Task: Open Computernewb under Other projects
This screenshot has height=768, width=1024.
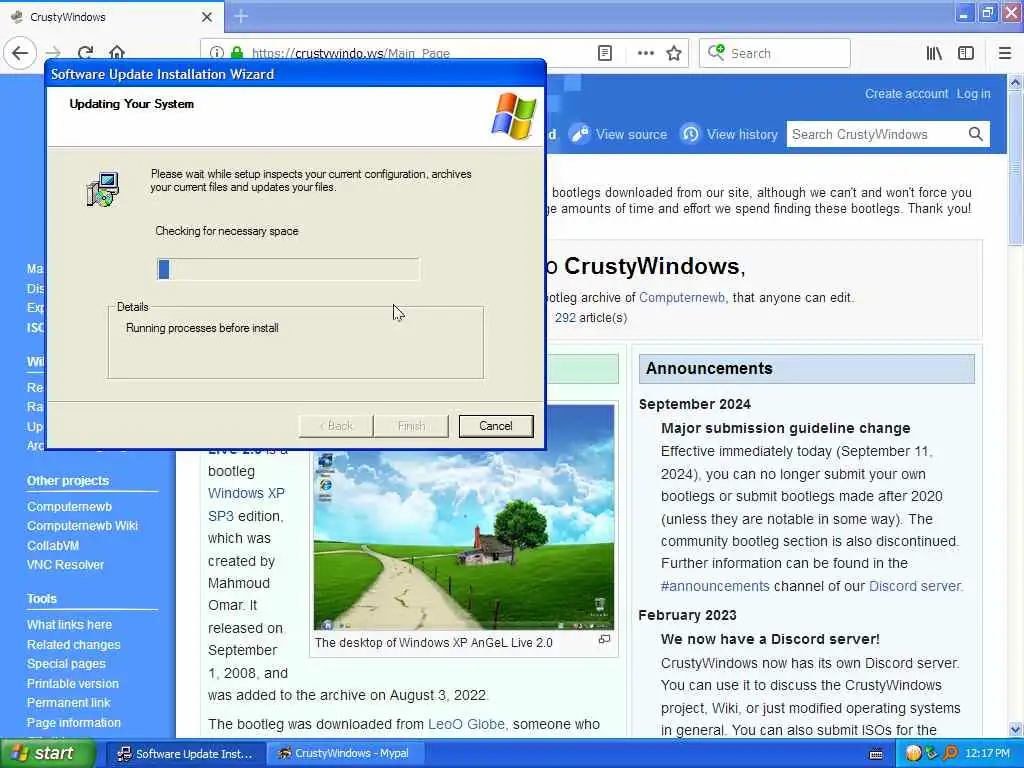Action: coord(69,507)
